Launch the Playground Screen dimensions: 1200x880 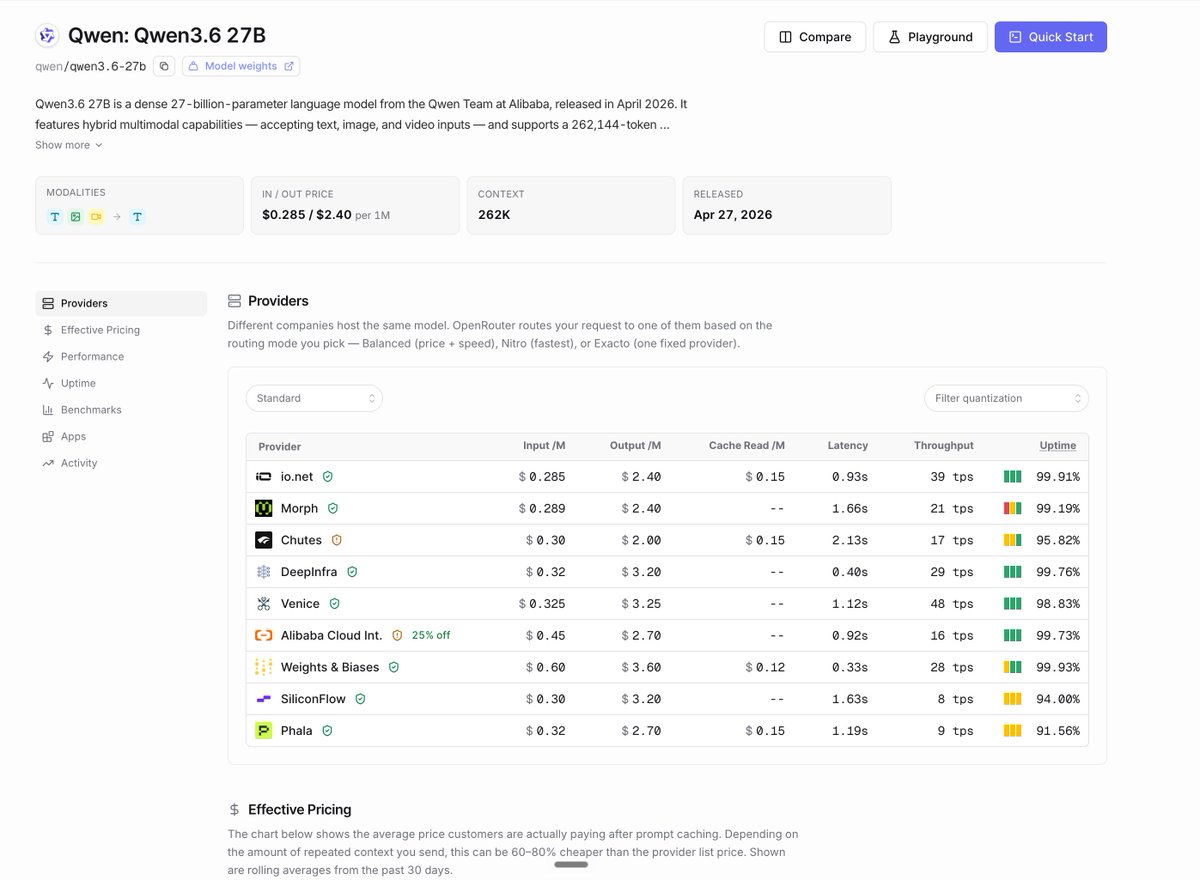click(930, 37)
